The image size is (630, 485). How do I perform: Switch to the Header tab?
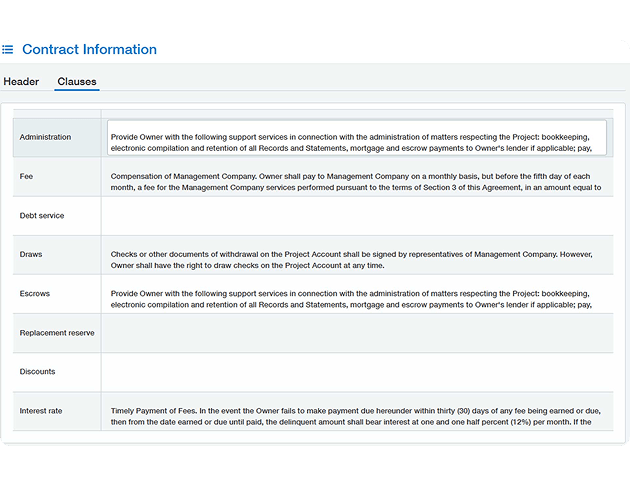[21, 82]
